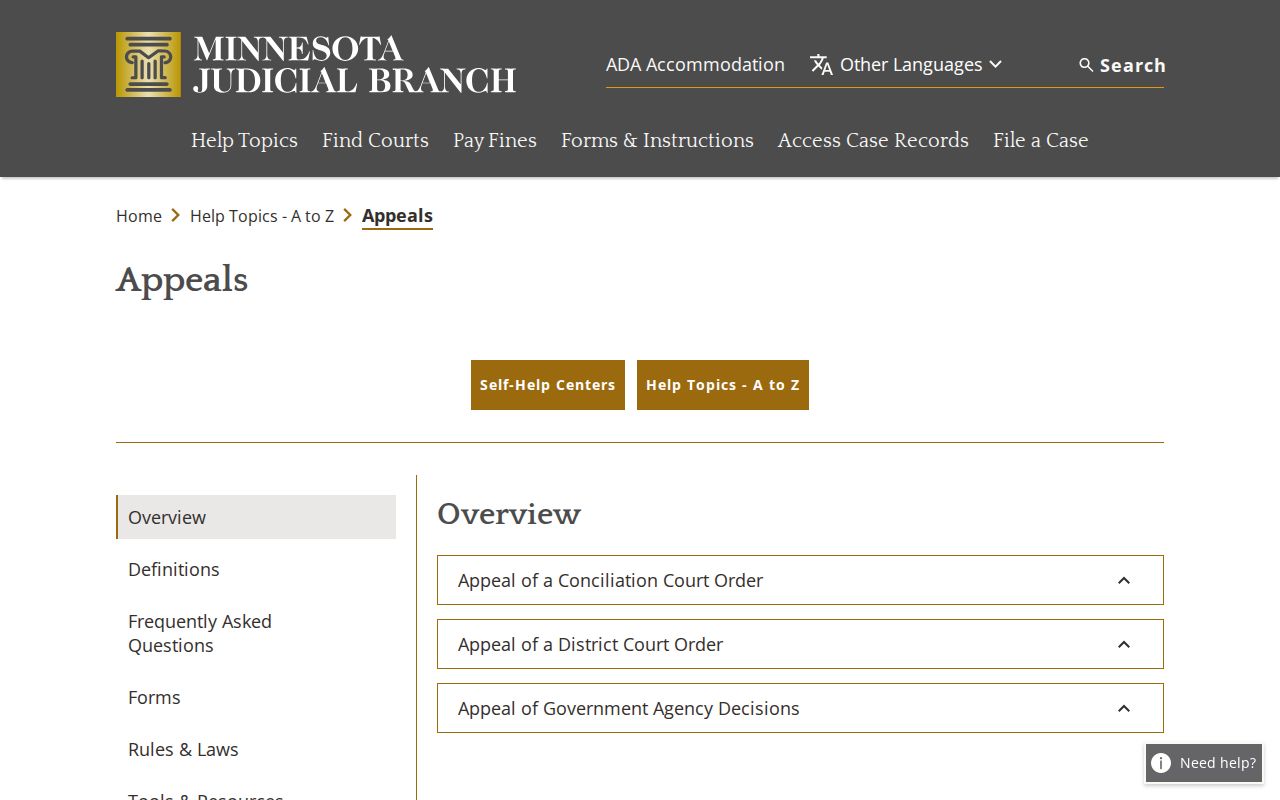Open Help Topics - A to Z breadcrumb

click(262, 216)
